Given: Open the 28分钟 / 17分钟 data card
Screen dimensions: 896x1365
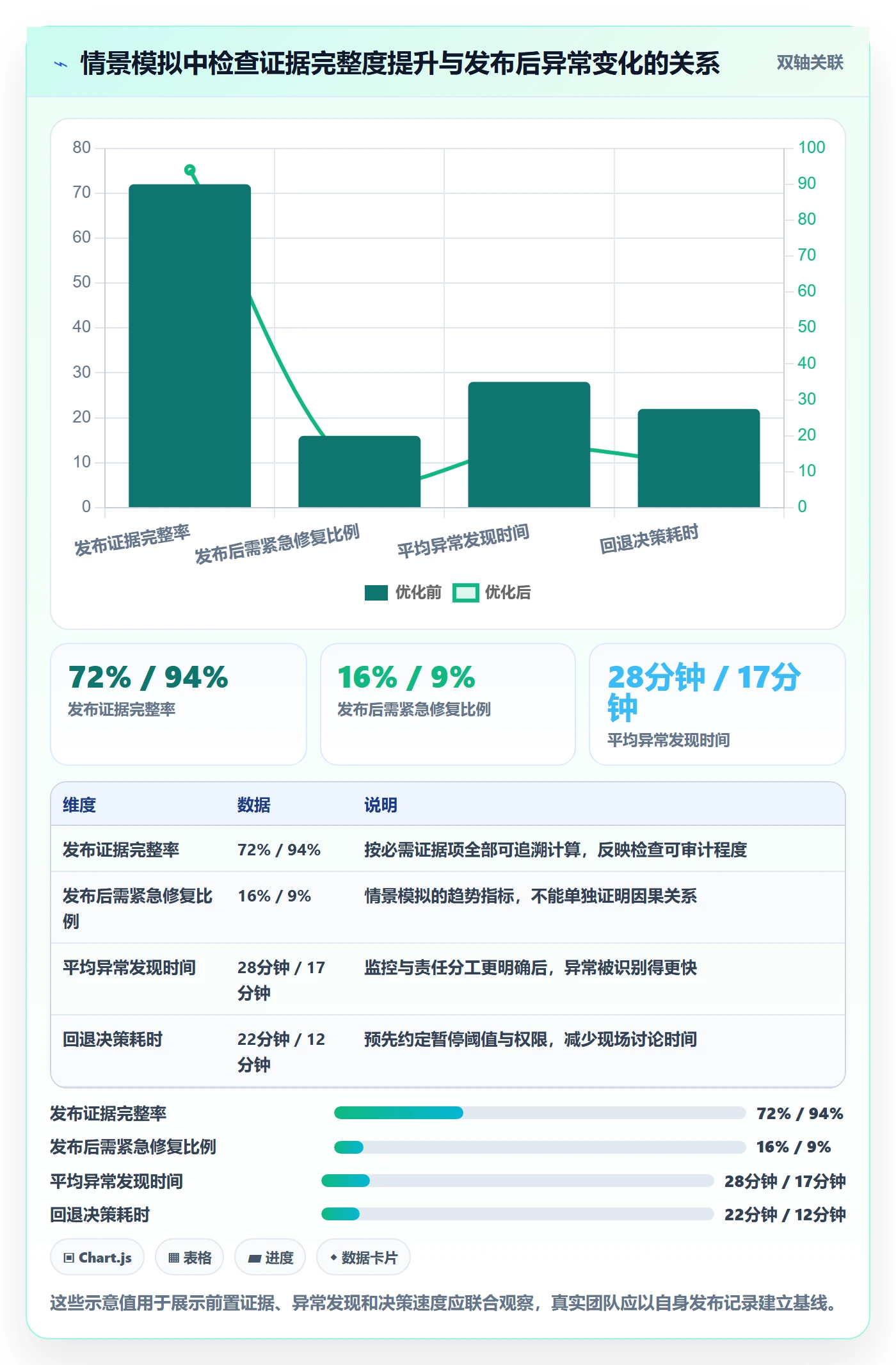Looking at the screenshot, I should pyautogui.click(x=717, y=704).
